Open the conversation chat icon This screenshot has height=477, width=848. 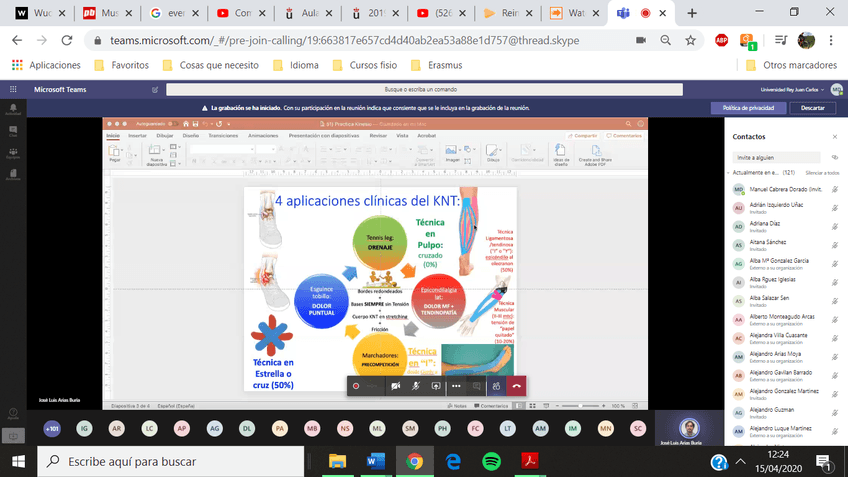(x=476, y=386)
